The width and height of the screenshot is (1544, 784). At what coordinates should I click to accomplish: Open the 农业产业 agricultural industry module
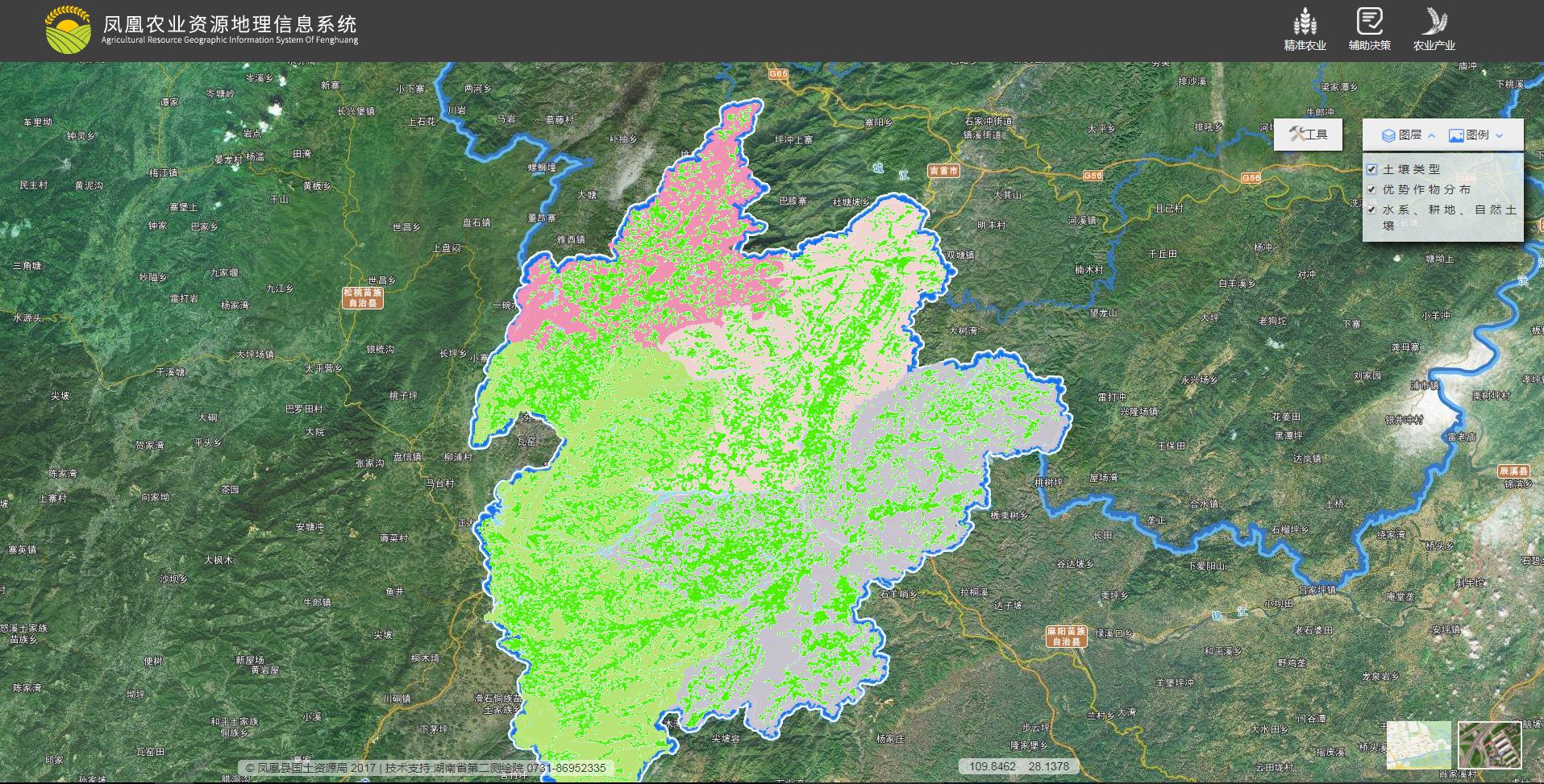pyautogui.click(x=1434, y=30)
